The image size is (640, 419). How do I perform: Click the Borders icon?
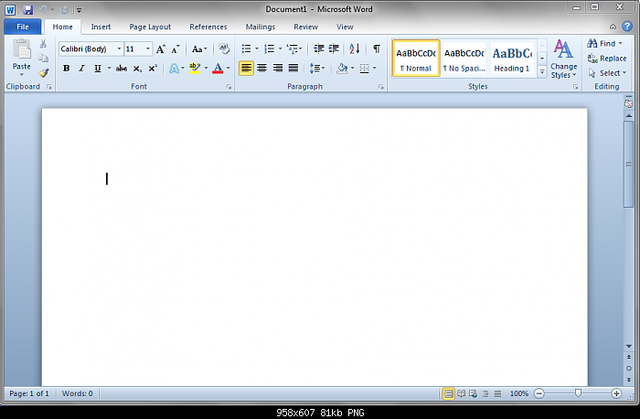[364, 68]
